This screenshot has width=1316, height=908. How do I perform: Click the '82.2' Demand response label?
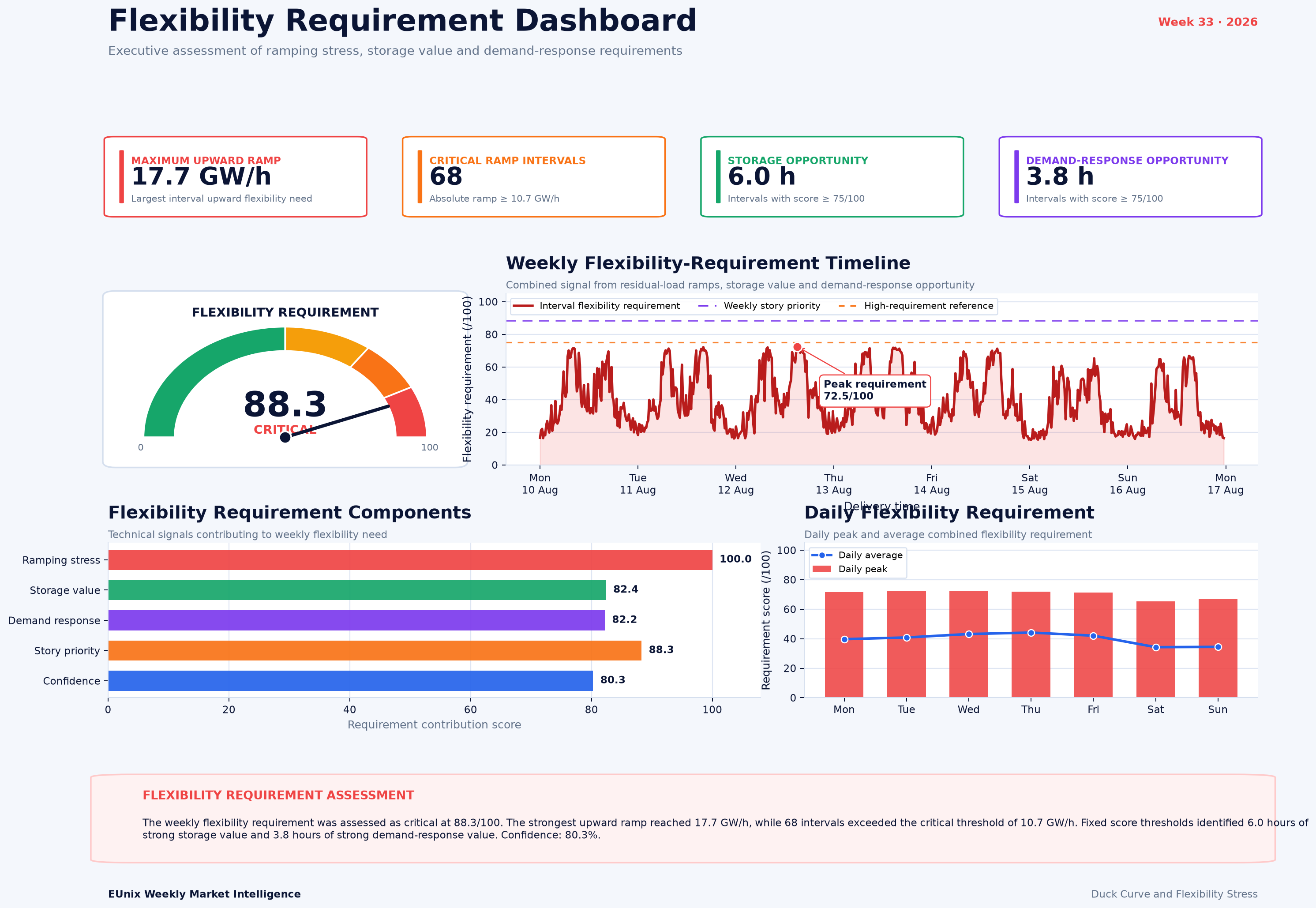624,619
